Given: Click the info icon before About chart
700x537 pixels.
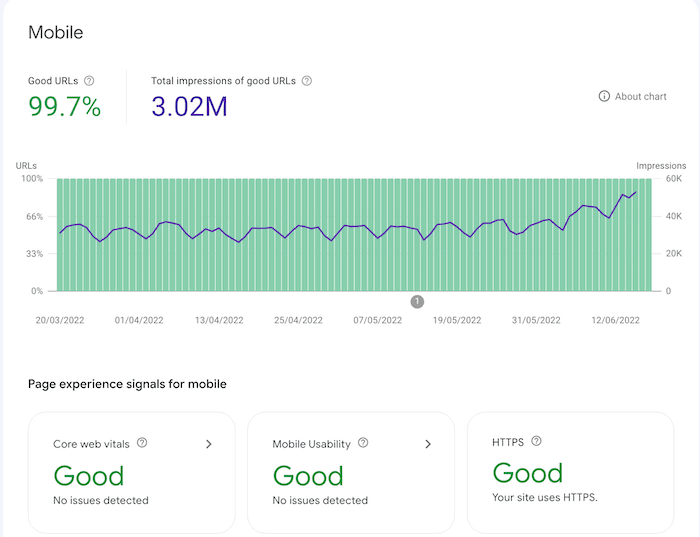Looking at the screenshot, I should tap(604, 96).
